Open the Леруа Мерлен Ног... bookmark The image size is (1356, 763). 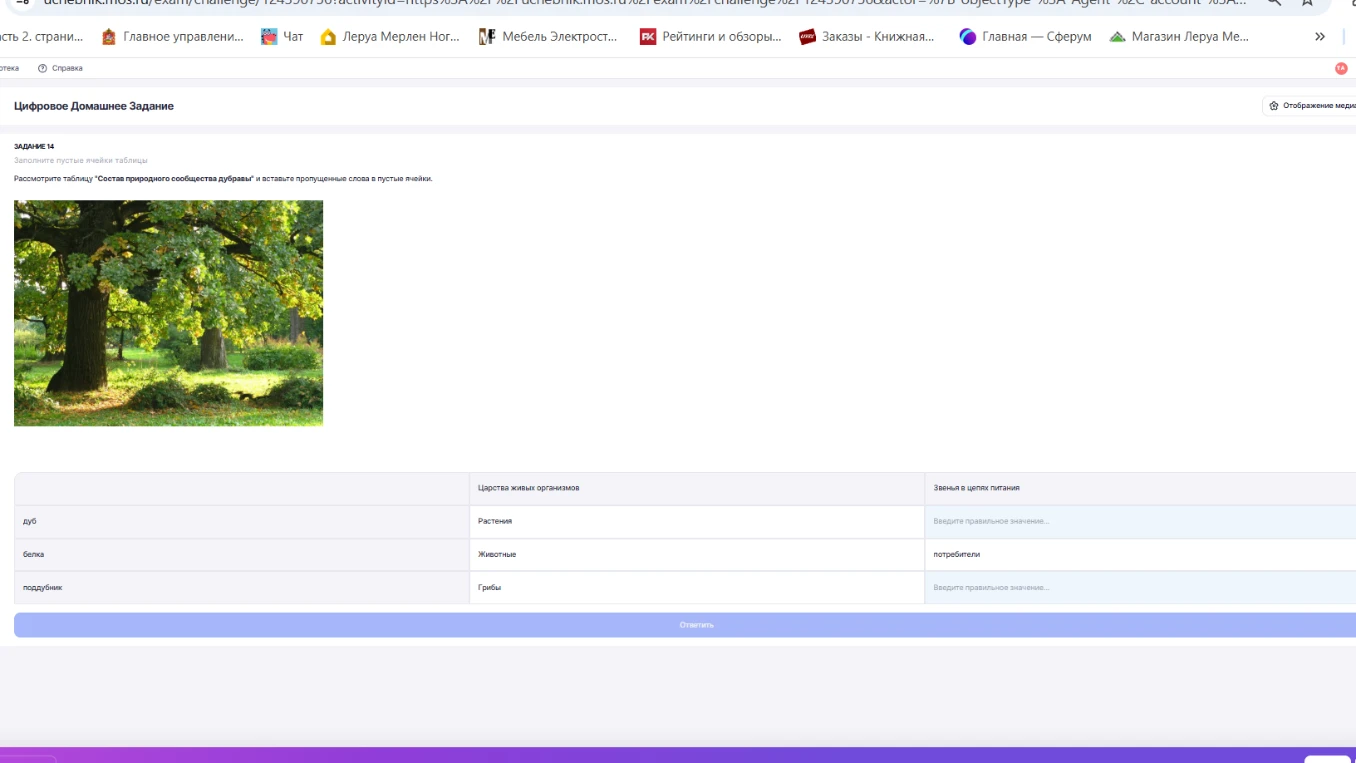coord(390,37)
